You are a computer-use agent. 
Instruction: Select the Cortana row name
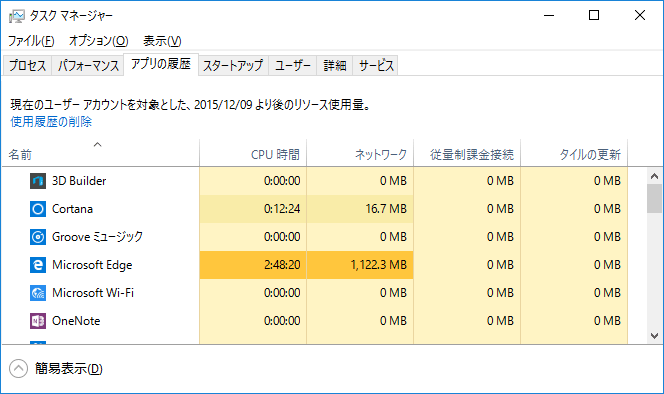(72, 209)
